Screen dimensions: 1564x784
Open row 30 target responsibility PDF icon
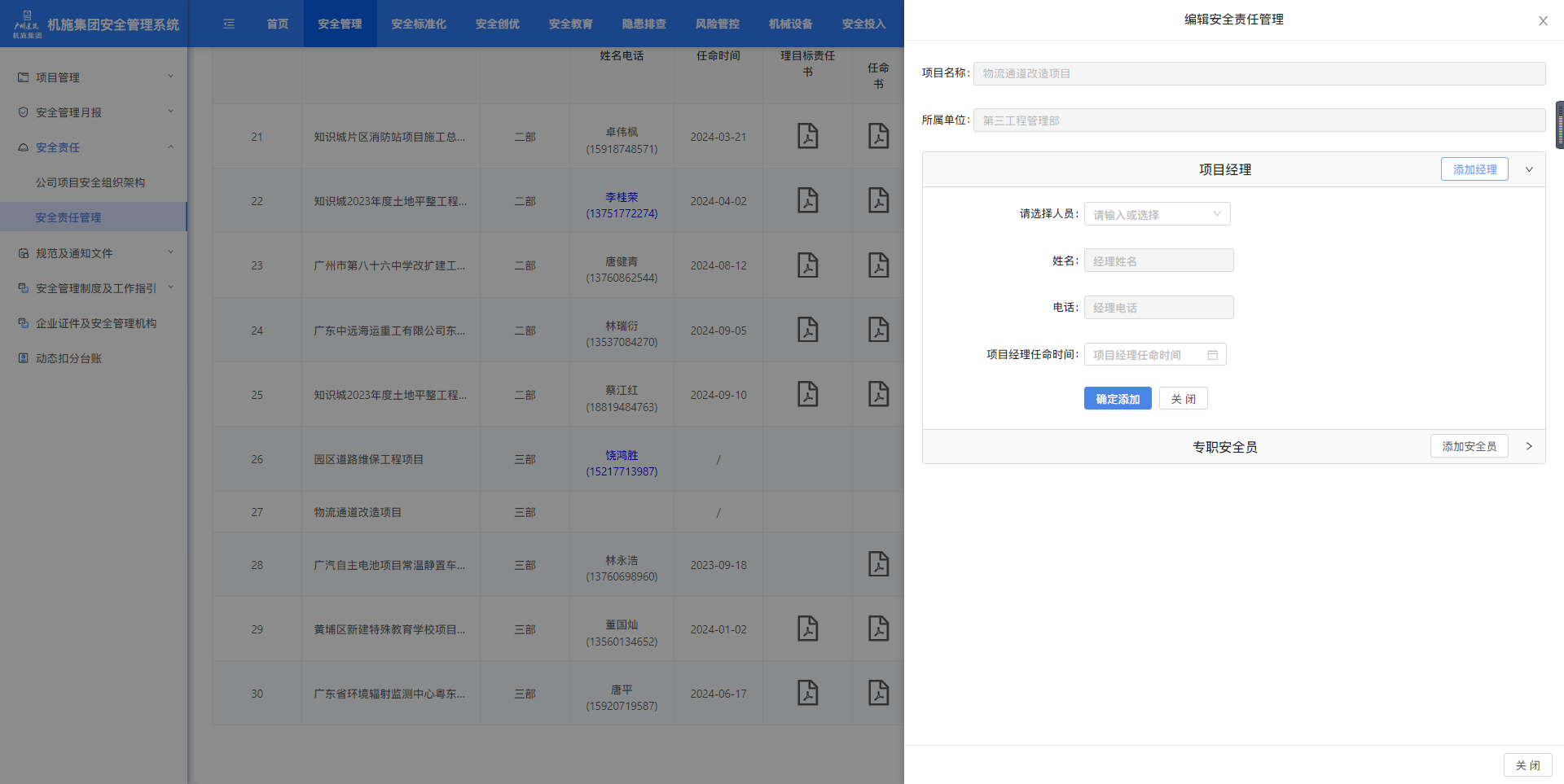(x=807, y=693)
